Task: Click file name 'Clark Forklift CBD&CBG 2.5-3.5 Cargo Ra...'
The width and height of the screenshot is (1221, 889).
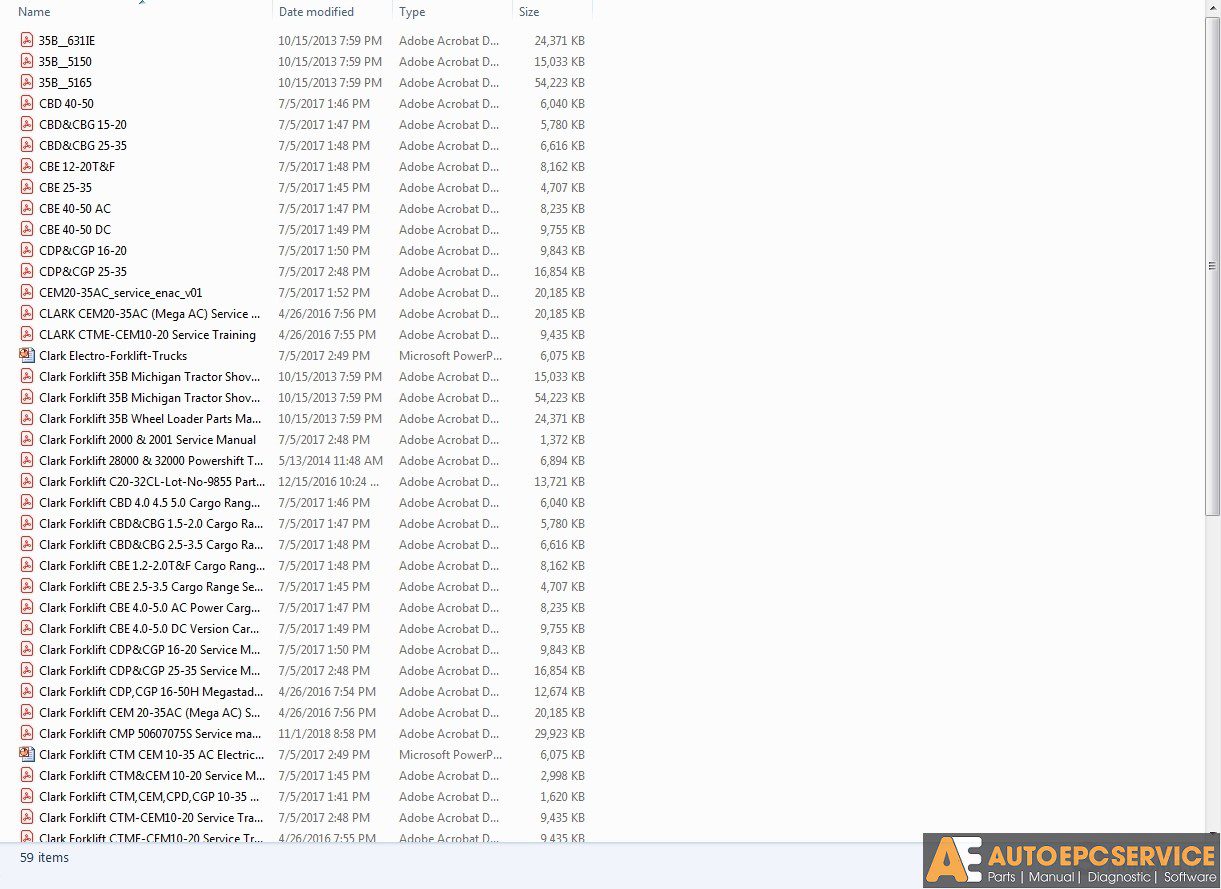Action: pyautogui.click(x=151, y=545)
